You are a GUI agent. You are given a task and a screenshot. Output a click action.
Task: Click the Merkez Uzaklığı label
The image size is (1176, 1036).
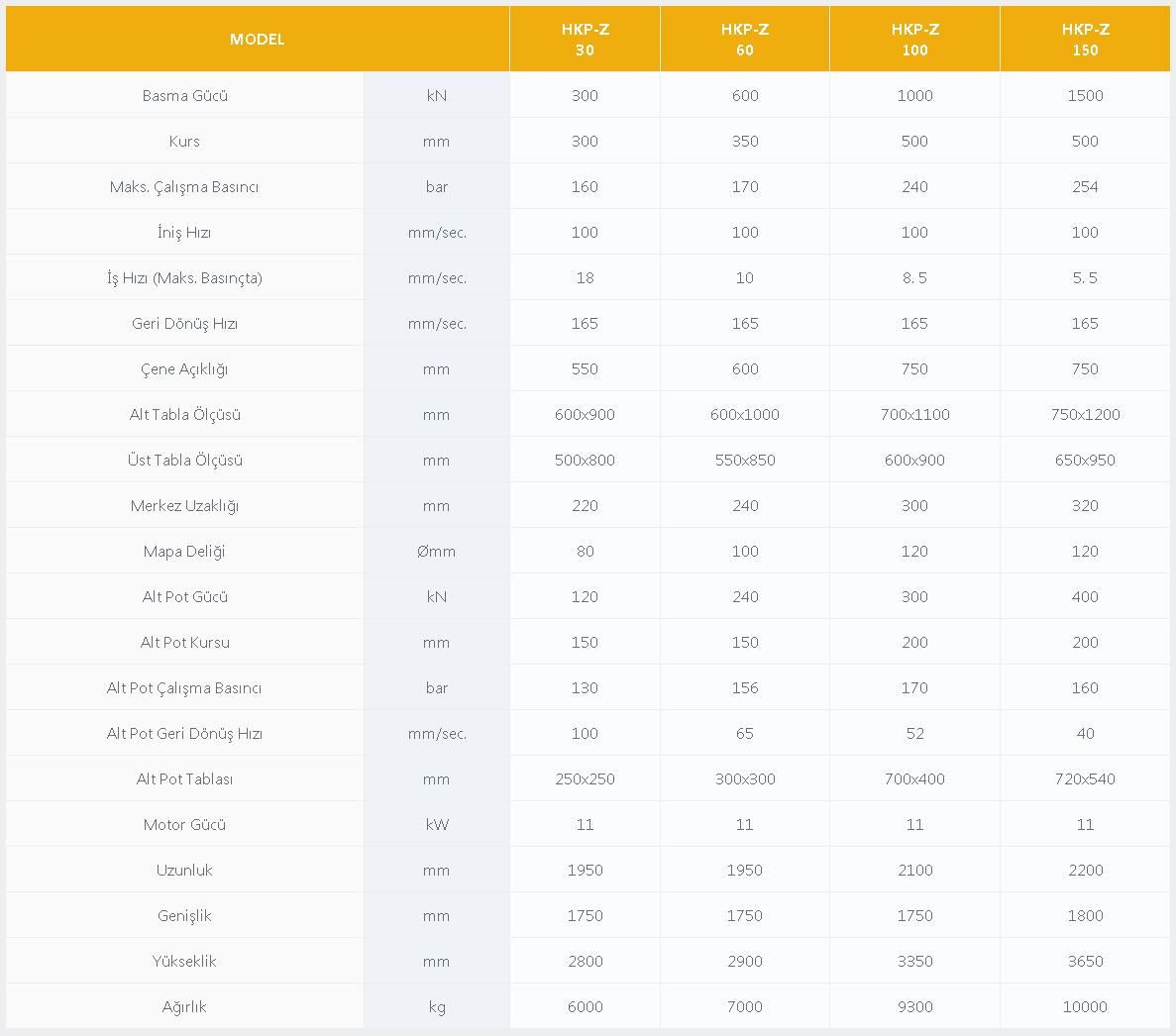pyautogui.click(x=184, y=505)
